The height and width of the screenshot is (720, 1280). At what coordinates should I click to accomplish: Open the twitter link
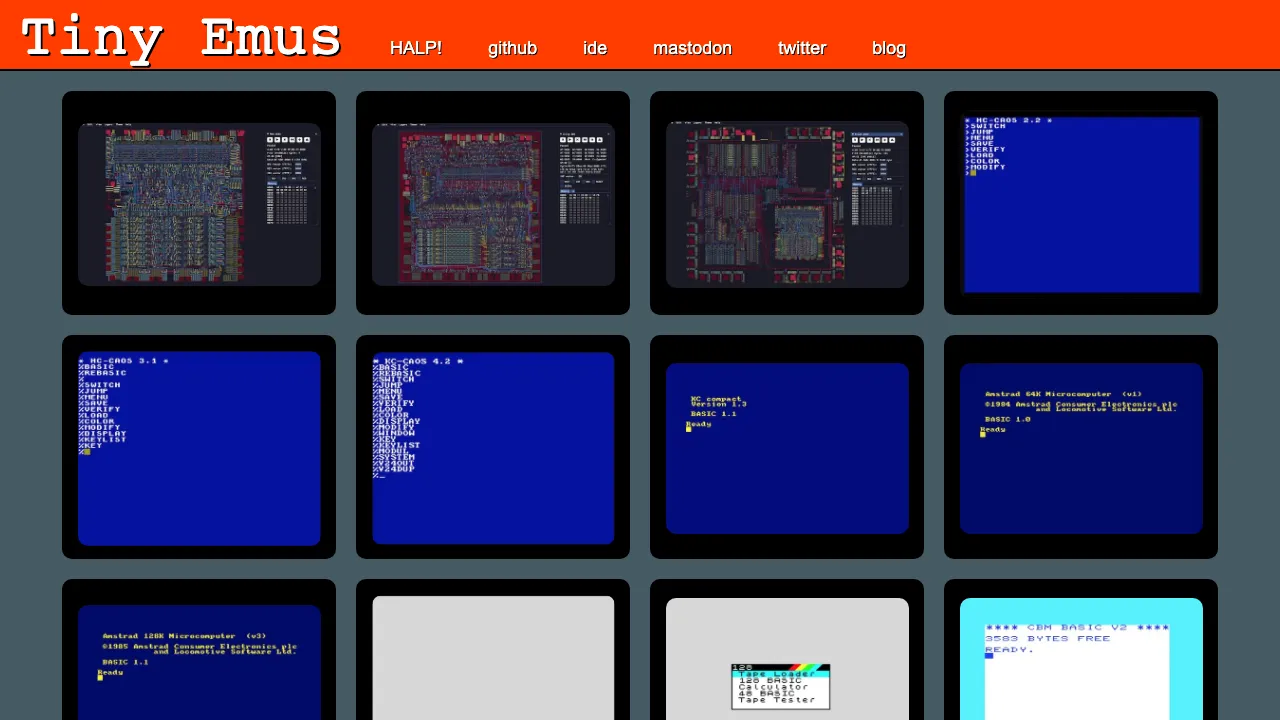click(802, 48)
